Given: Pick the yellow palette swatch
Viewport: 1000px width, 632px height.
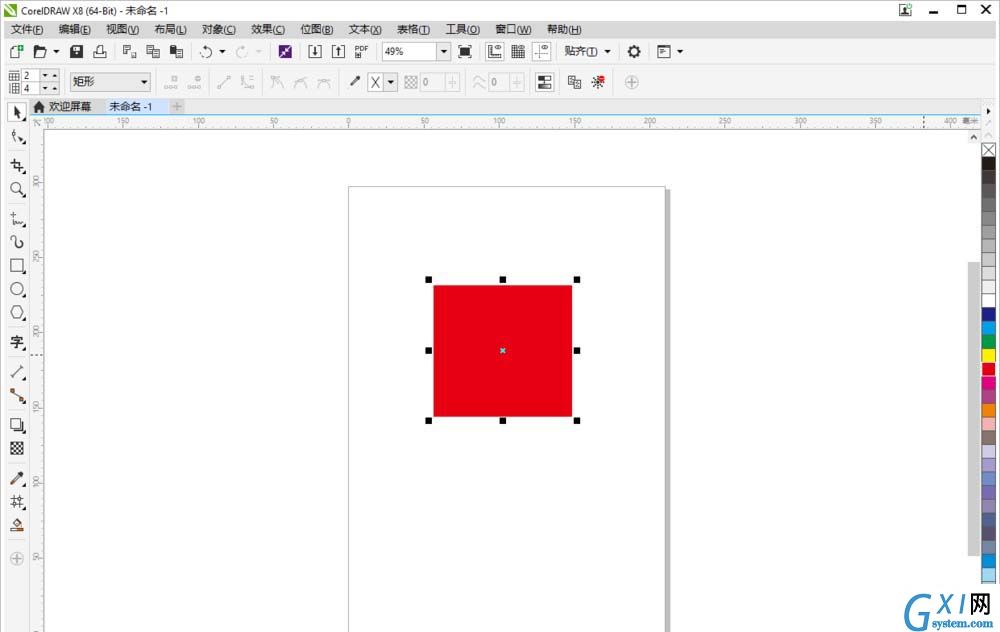Looking at the screenshot, I should (x=989, y=355).
